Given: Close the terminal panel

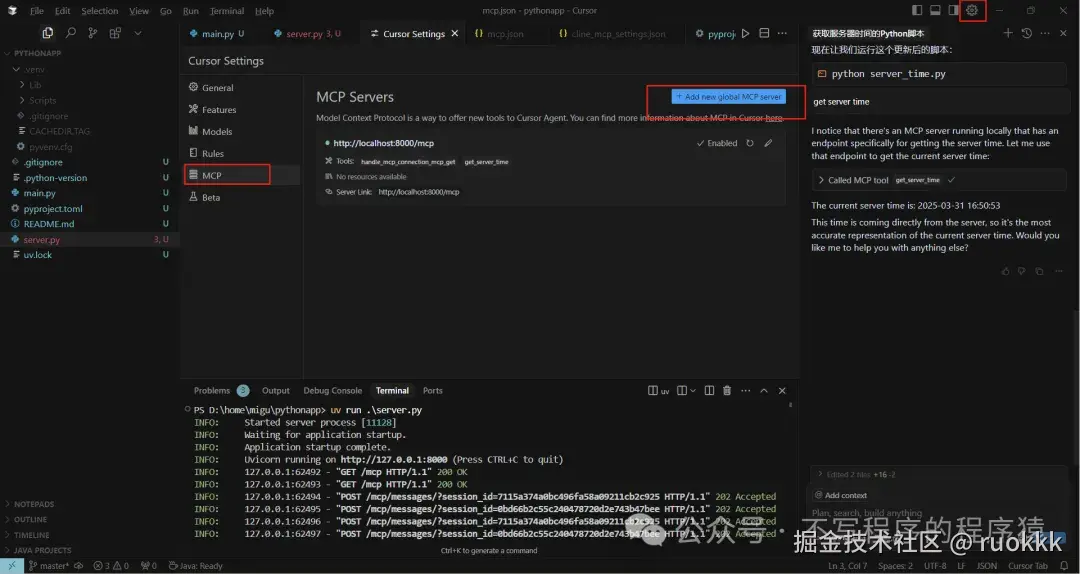Looking at the screenshot, I should click(782, 391).
